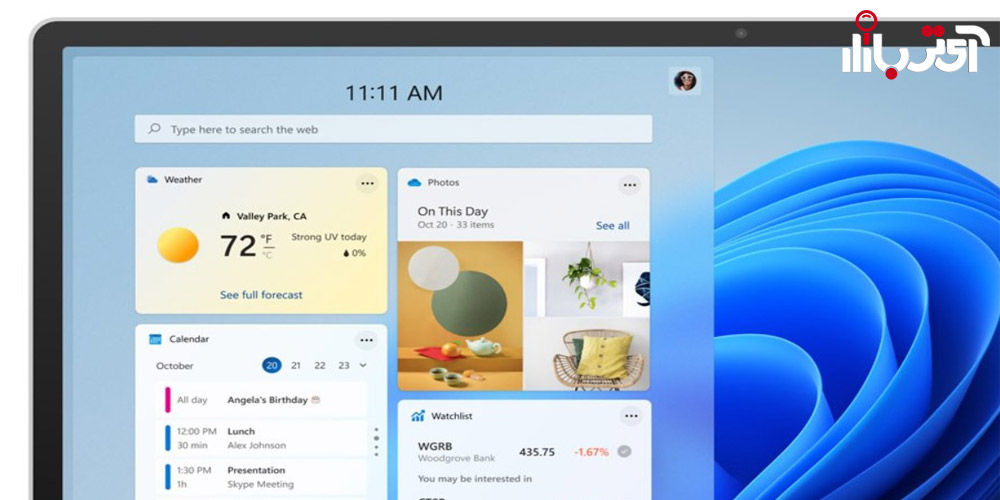The height and width of the screenshot is (500, 1000).
Task: Open See full forecast link
Action: point(261,295)
